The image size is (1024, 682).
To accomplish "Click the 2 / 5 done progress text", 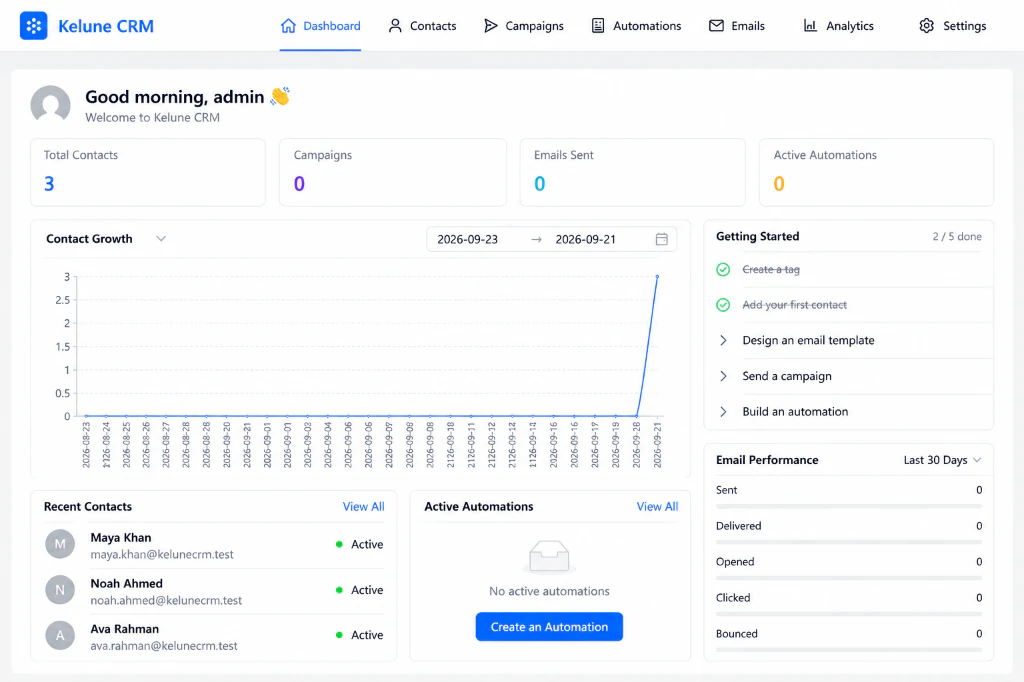I will tap(957, 236).
